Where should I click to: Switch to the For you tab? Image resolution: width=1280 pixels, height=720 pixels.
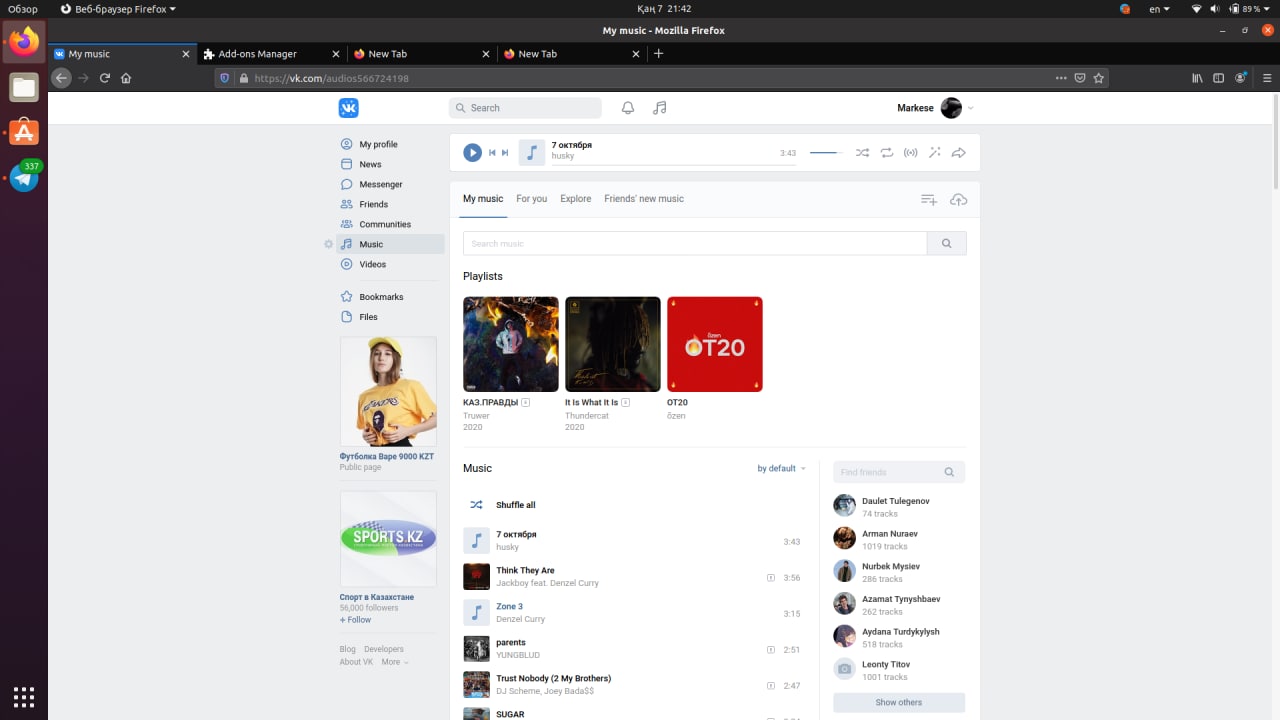tap(532, 199)
